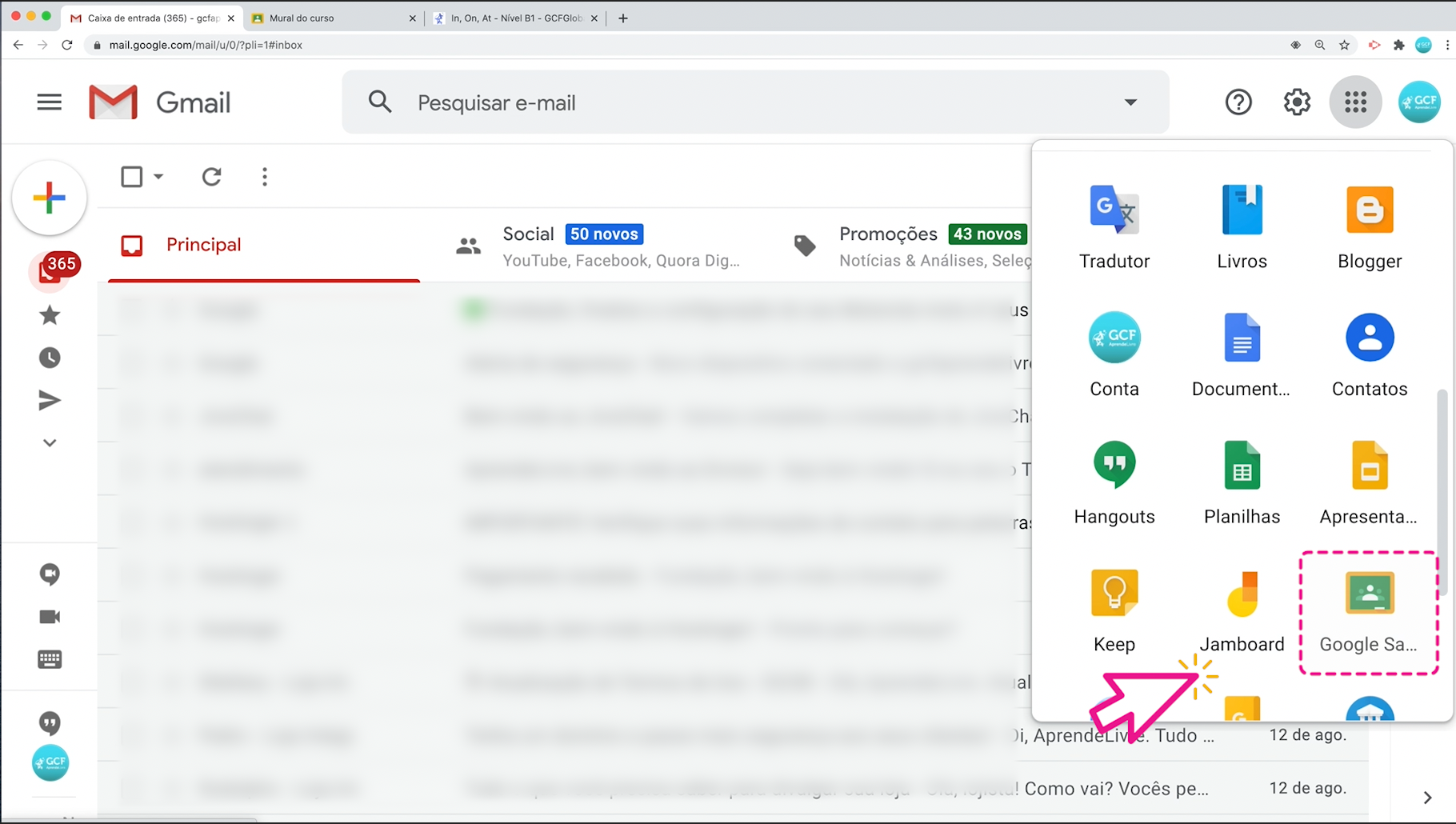Expand more labels chevron in sidebar
The width and height of the screenshot is (1456, 824).
pyautogui.click(x=50, y=443)
